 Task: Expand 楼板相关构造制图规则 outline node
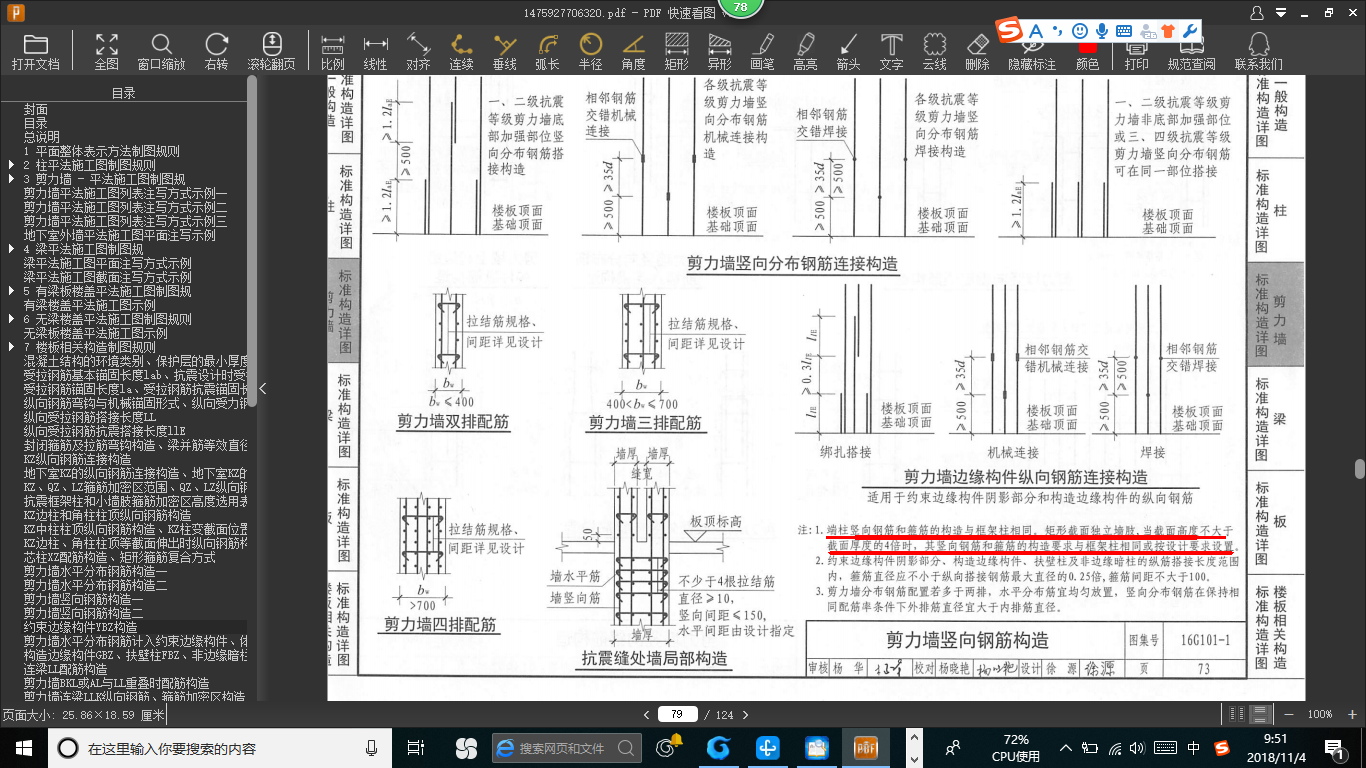pos(11,347)
